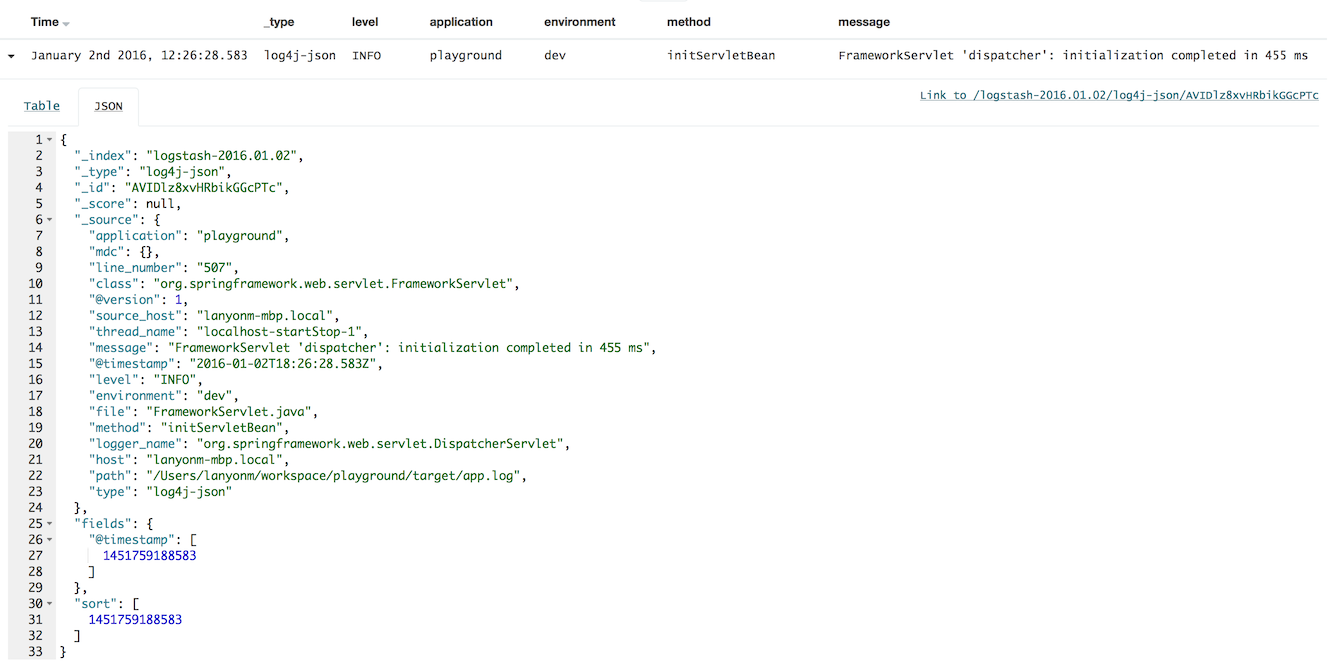Screen dimensions: 1329x666
Task: Open the Link to /logstash-2016.01.02 document
Action: (x=1118, y=94)
